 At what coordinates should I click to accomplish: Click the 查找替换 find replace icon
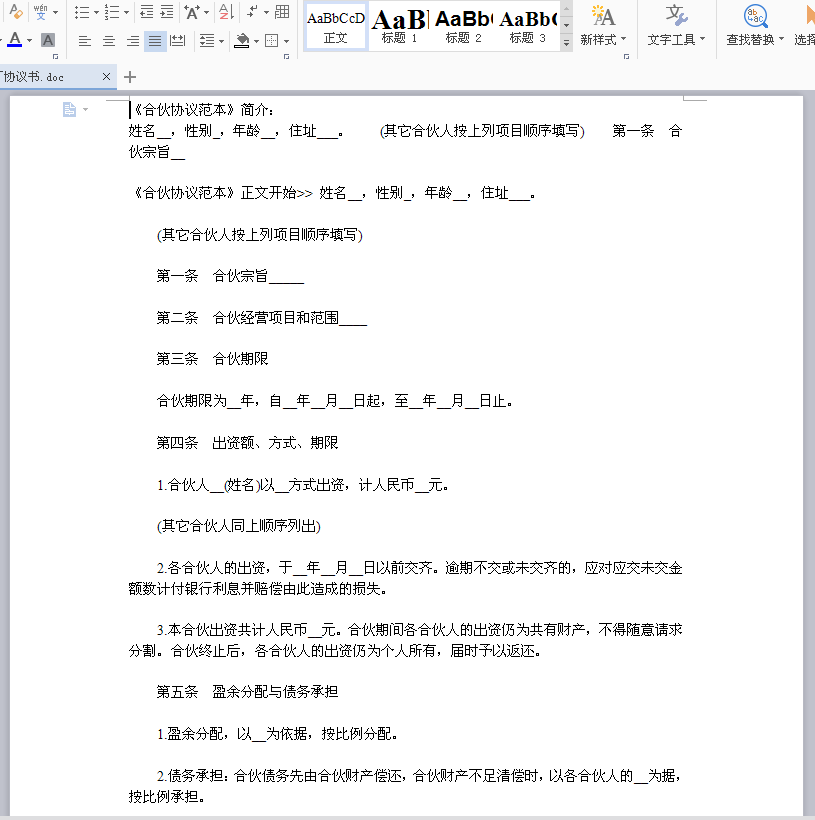[755, 16]
